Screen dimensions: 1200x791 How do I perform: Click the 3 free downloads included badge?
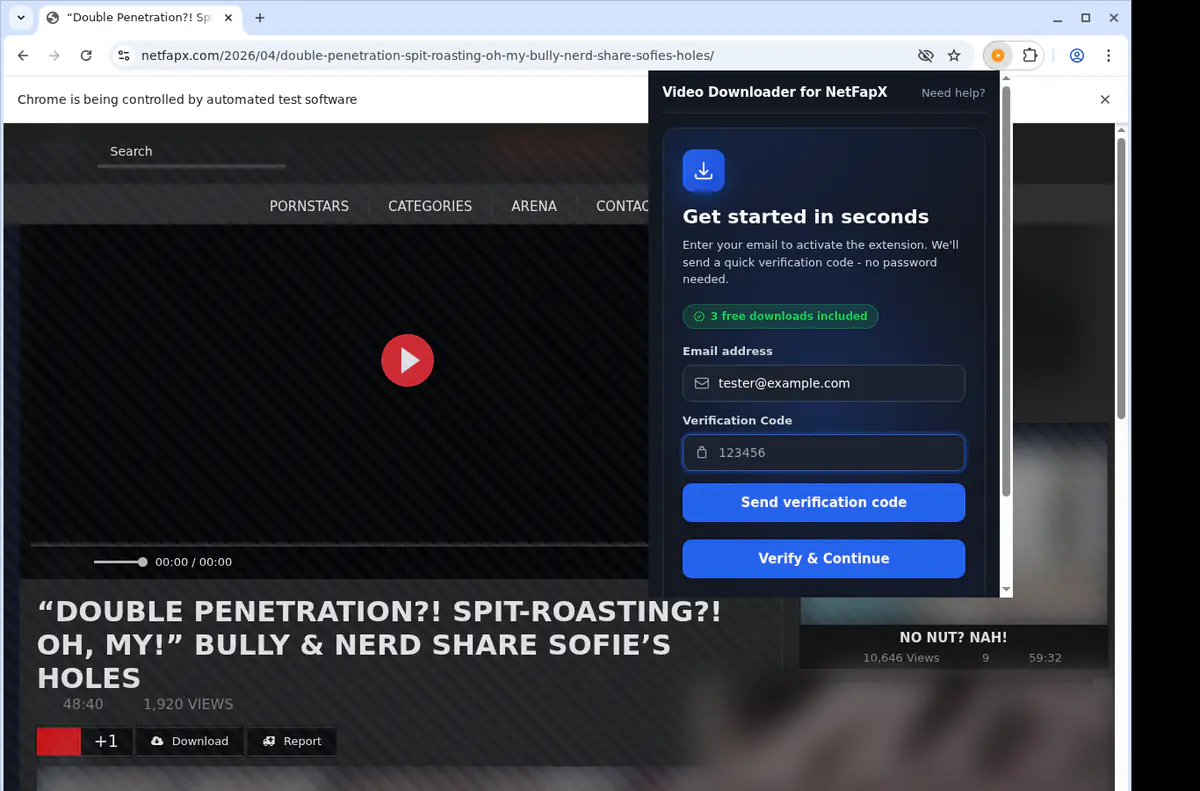780,316
